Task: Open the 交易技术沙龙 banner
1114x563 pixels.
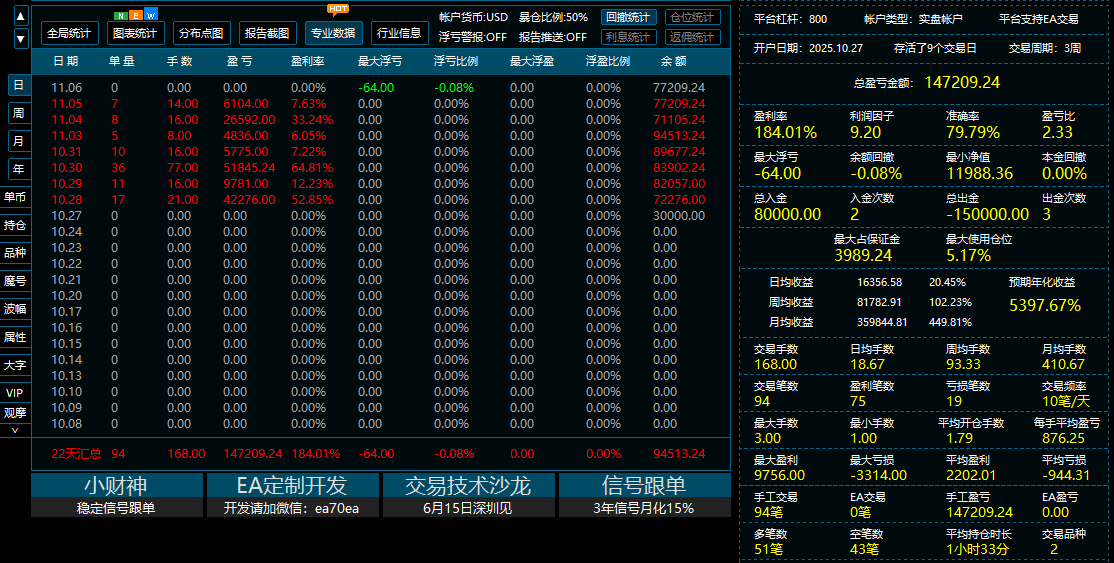Action: [468, 495]
